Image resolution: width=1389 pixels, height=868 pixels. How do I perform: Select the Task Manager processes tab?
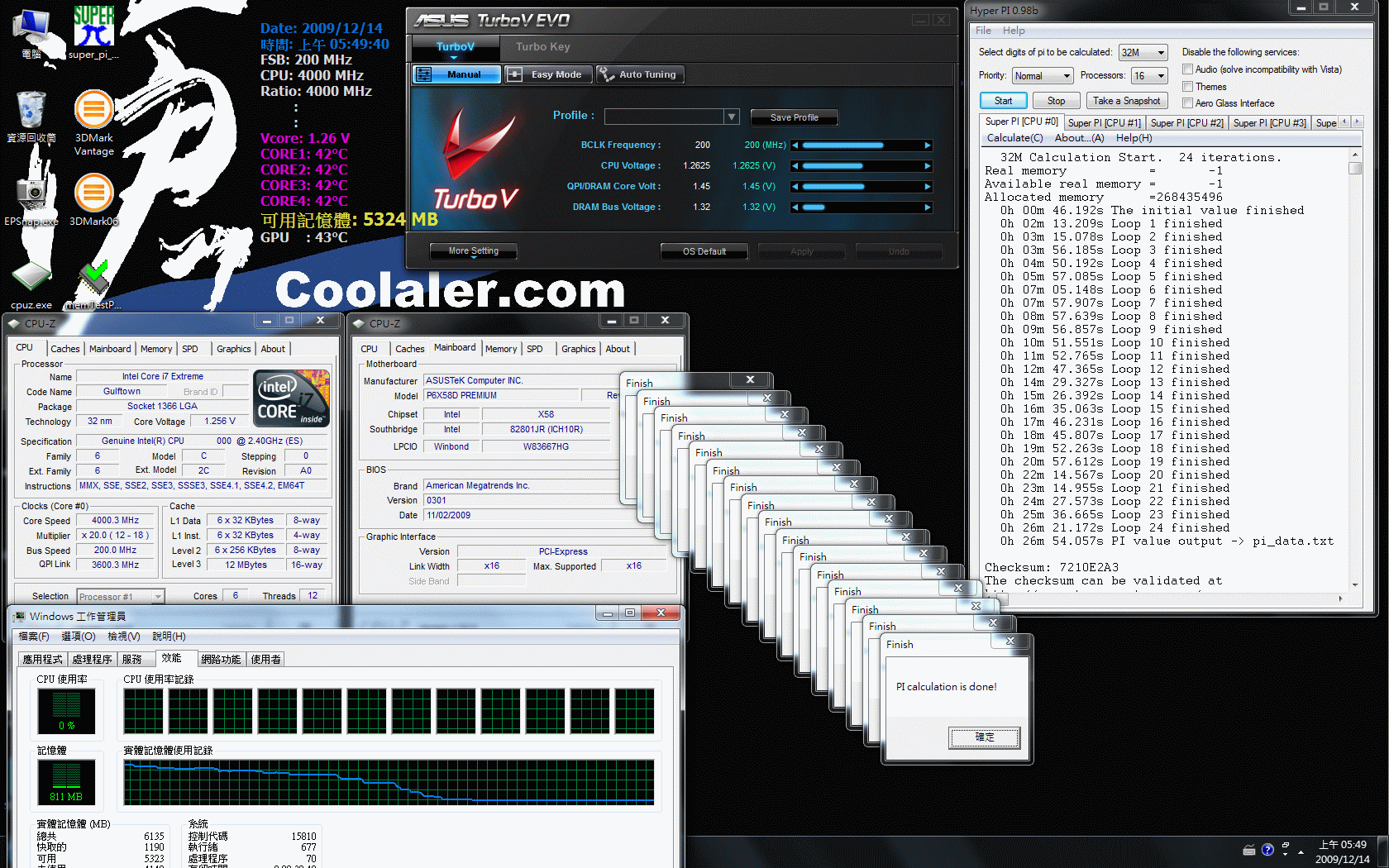(92, 659)
